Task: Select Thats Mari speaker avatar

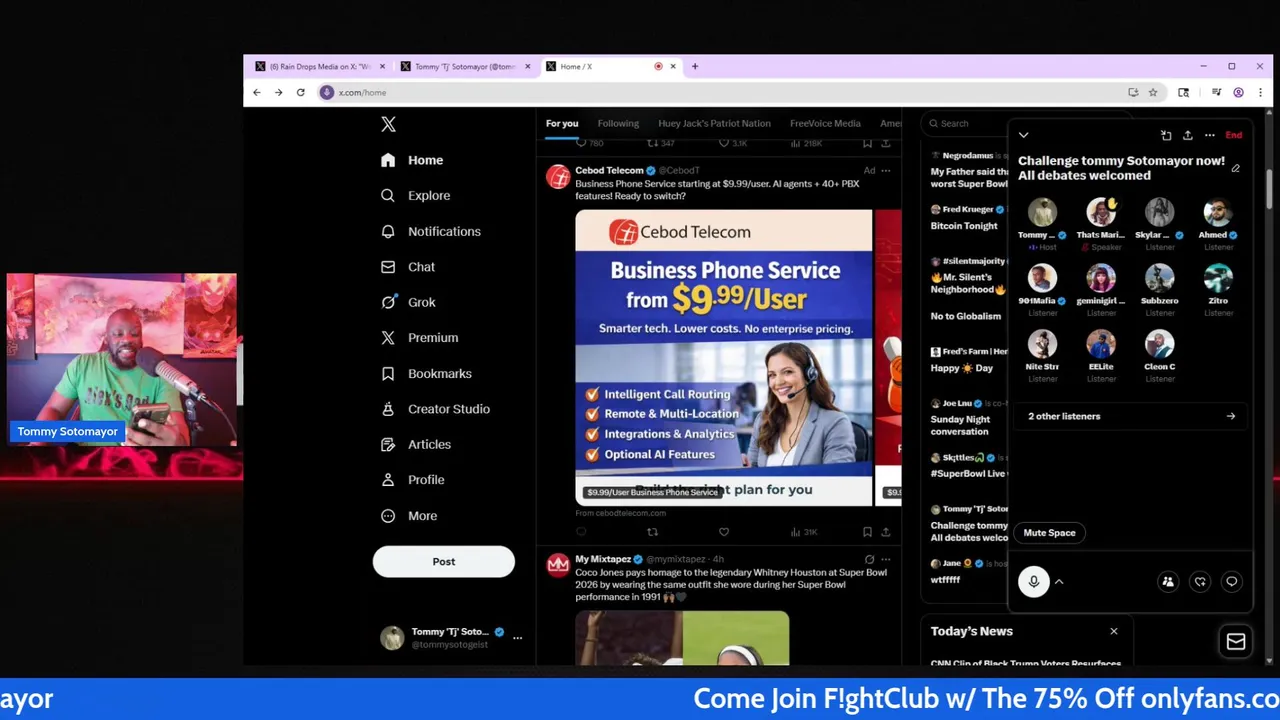Action: (1101, 212)
